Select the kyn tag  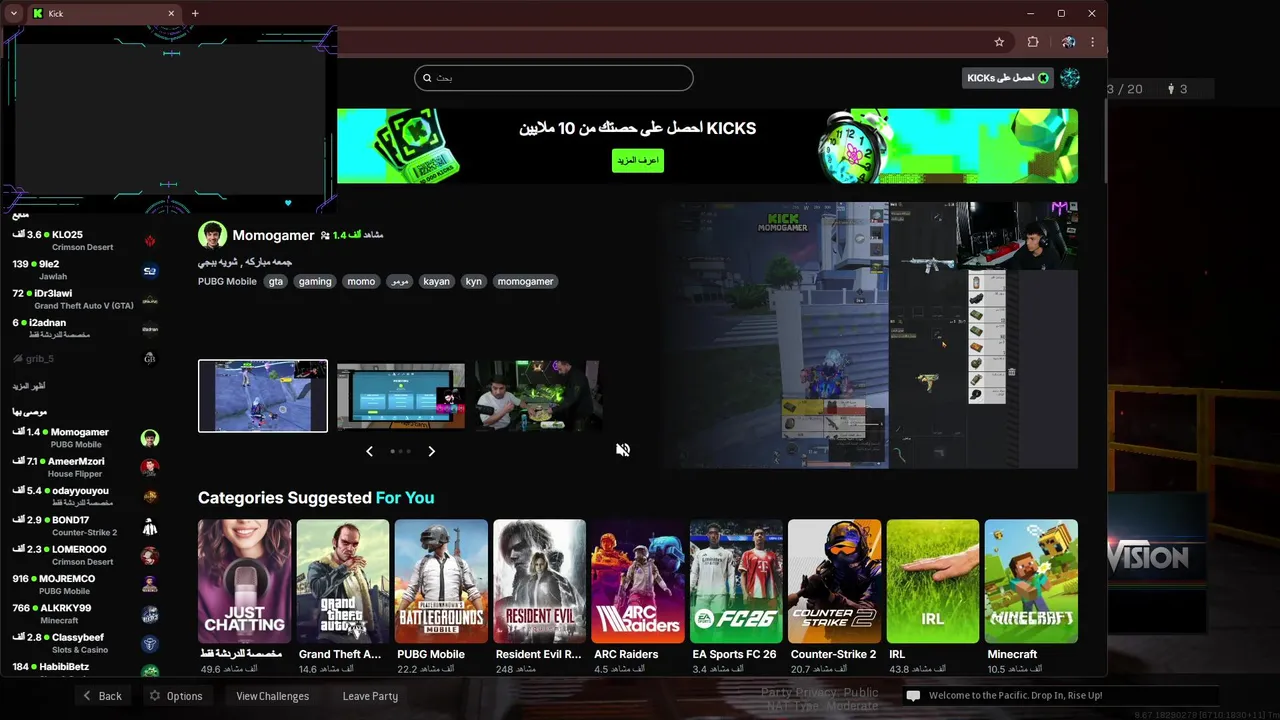474,282
